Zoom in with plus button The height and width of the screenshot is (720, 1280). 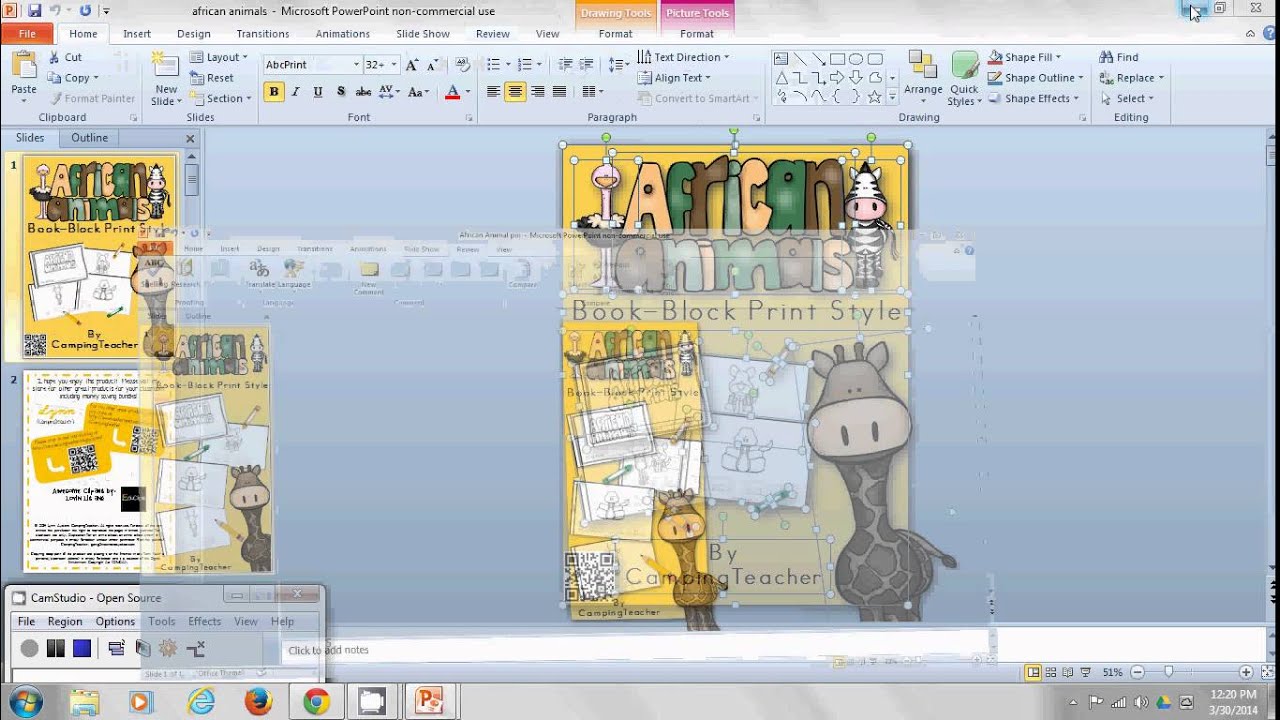click(1245, 673)
